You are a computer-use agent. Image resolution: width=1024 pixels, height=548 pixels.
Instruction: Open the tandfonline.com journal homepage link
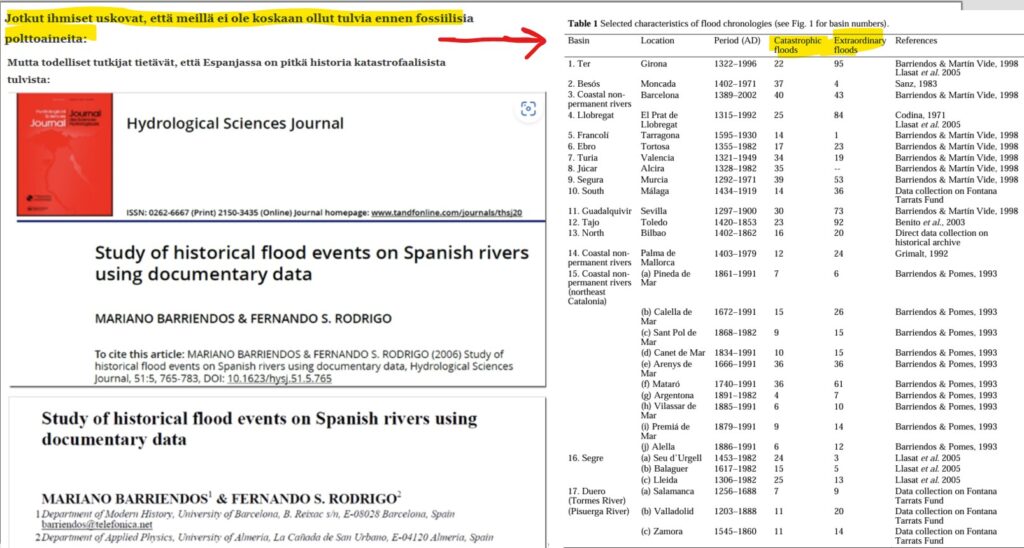446,213
